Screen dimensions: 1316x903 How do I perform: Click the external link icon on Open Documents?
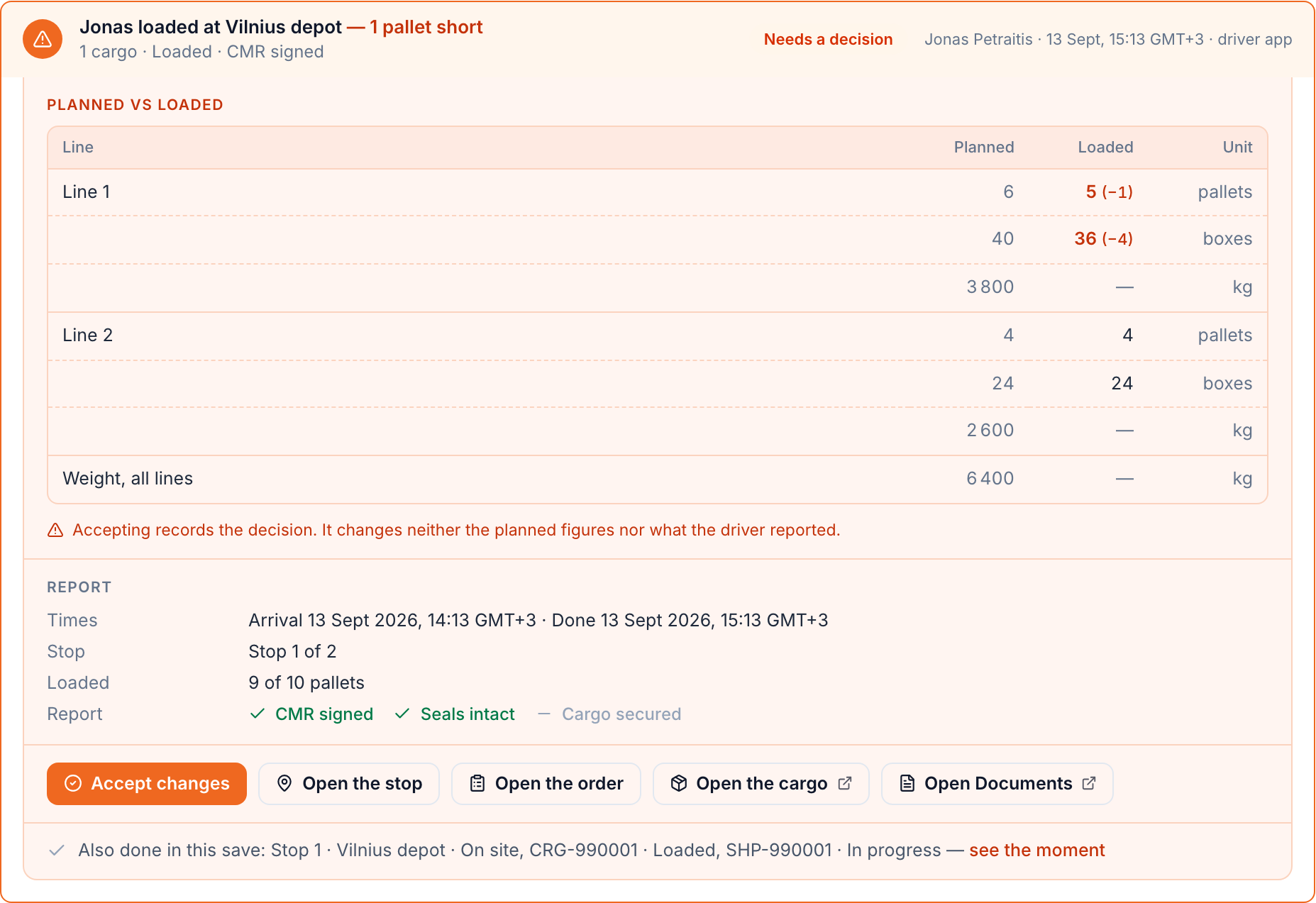pyautogui.click(x=1089, y=783)
